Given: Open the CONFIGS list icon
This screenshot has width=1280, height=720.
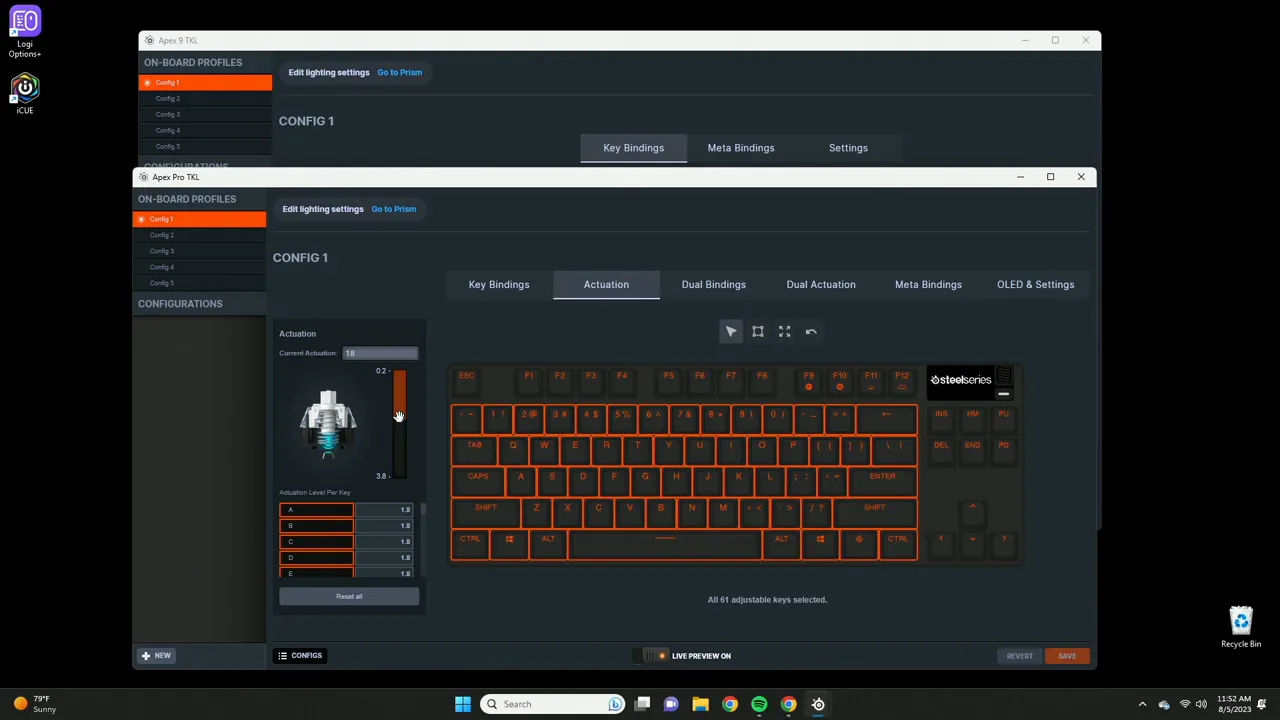Looking at the screenshot, I should (x=283, y=655).
